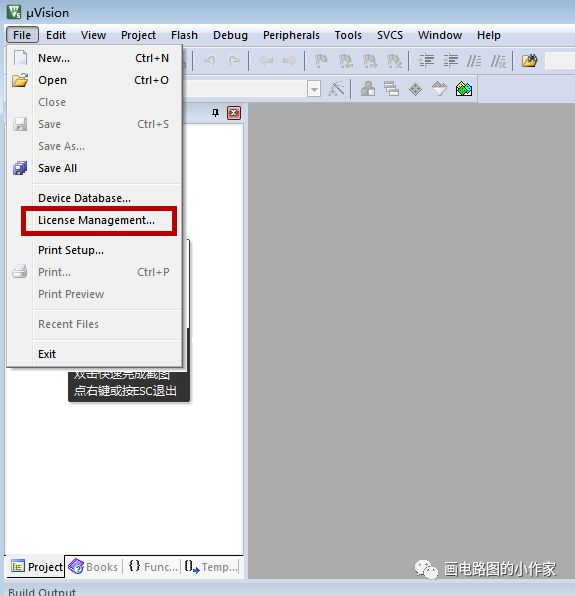
Task: Open the Window menu
Action: coord(440,35)
